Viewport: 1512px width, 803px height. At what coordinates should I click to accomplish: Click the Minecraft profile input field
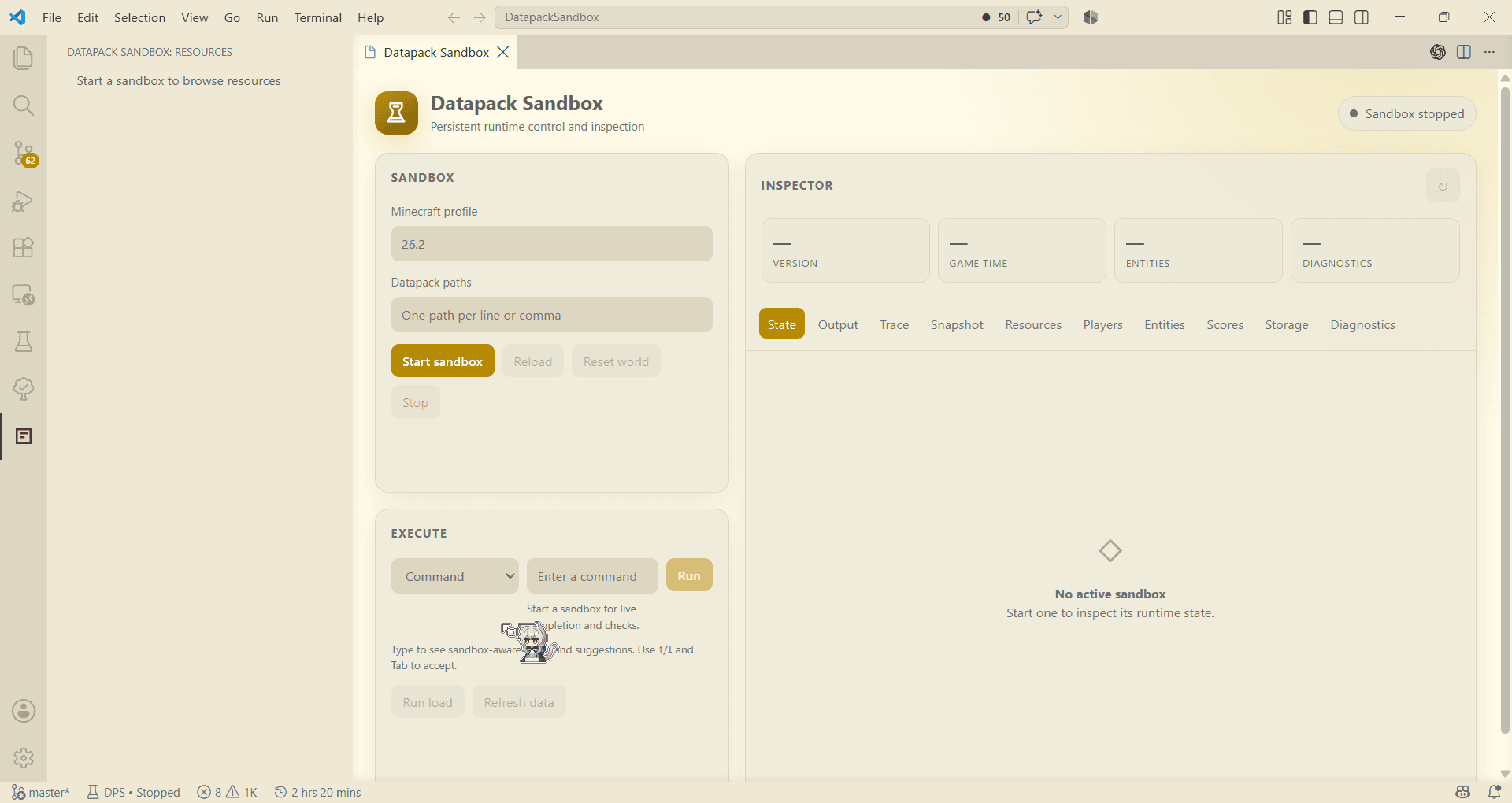click(552, 244)
